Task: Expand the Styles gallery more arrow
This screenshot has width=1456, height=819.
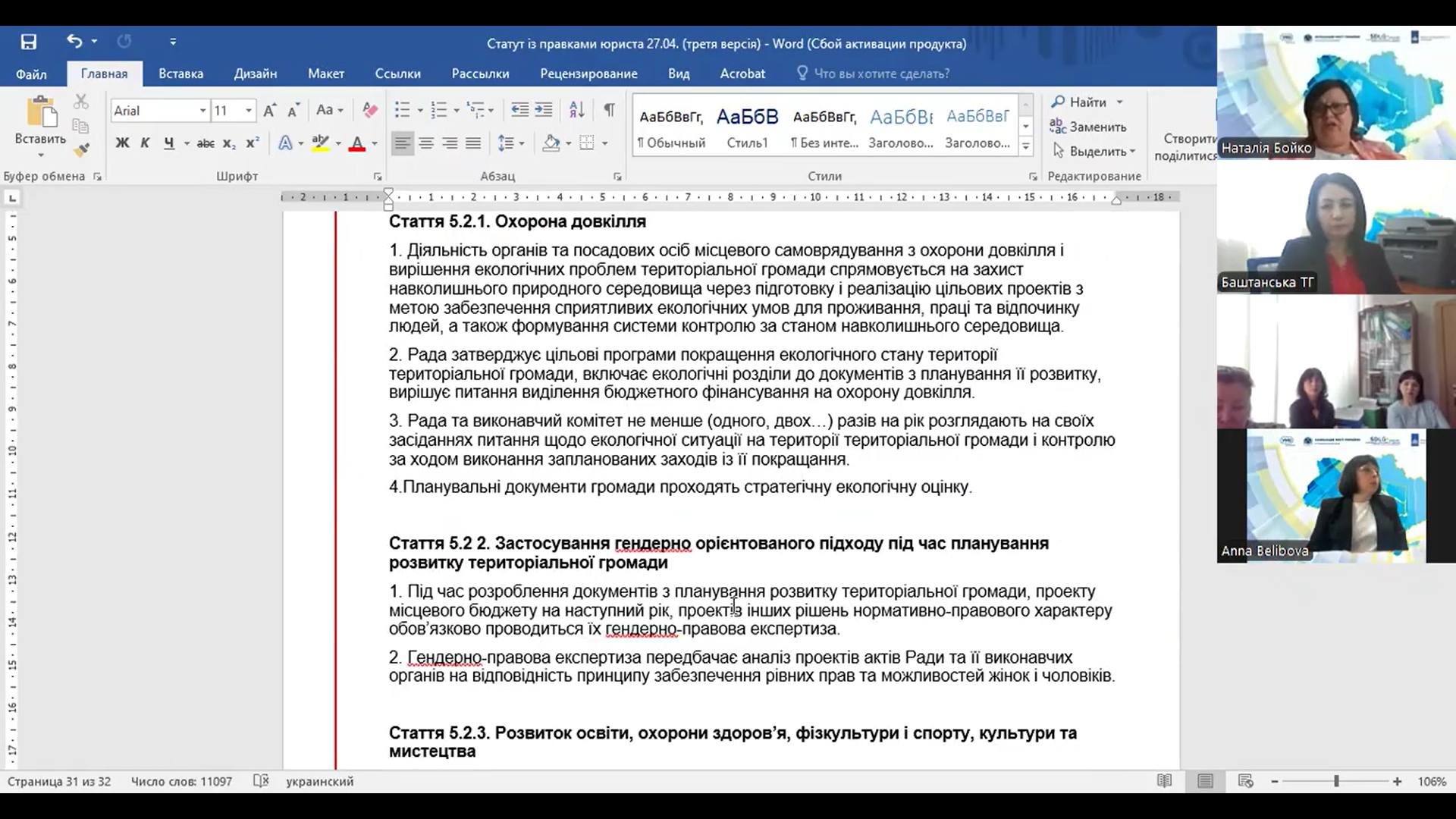Action: [x=1025, y=146]
